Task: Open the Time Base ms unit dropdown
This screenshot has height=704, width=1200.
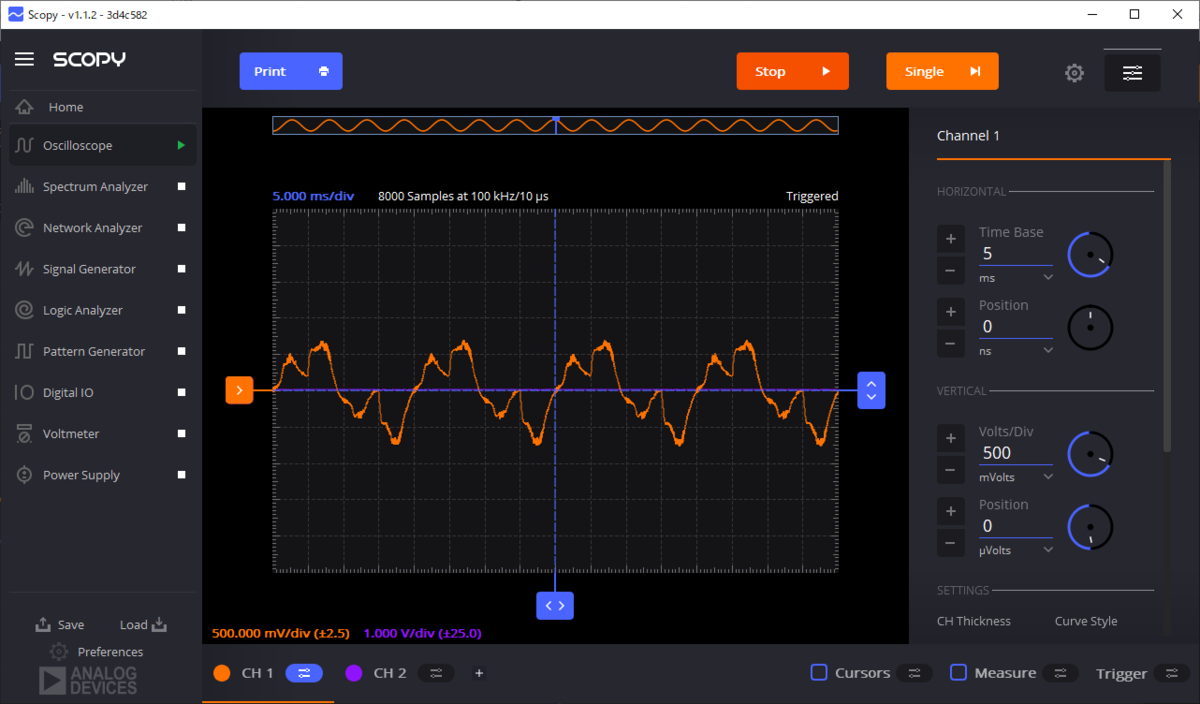Action: click(x=1015, y=278)
